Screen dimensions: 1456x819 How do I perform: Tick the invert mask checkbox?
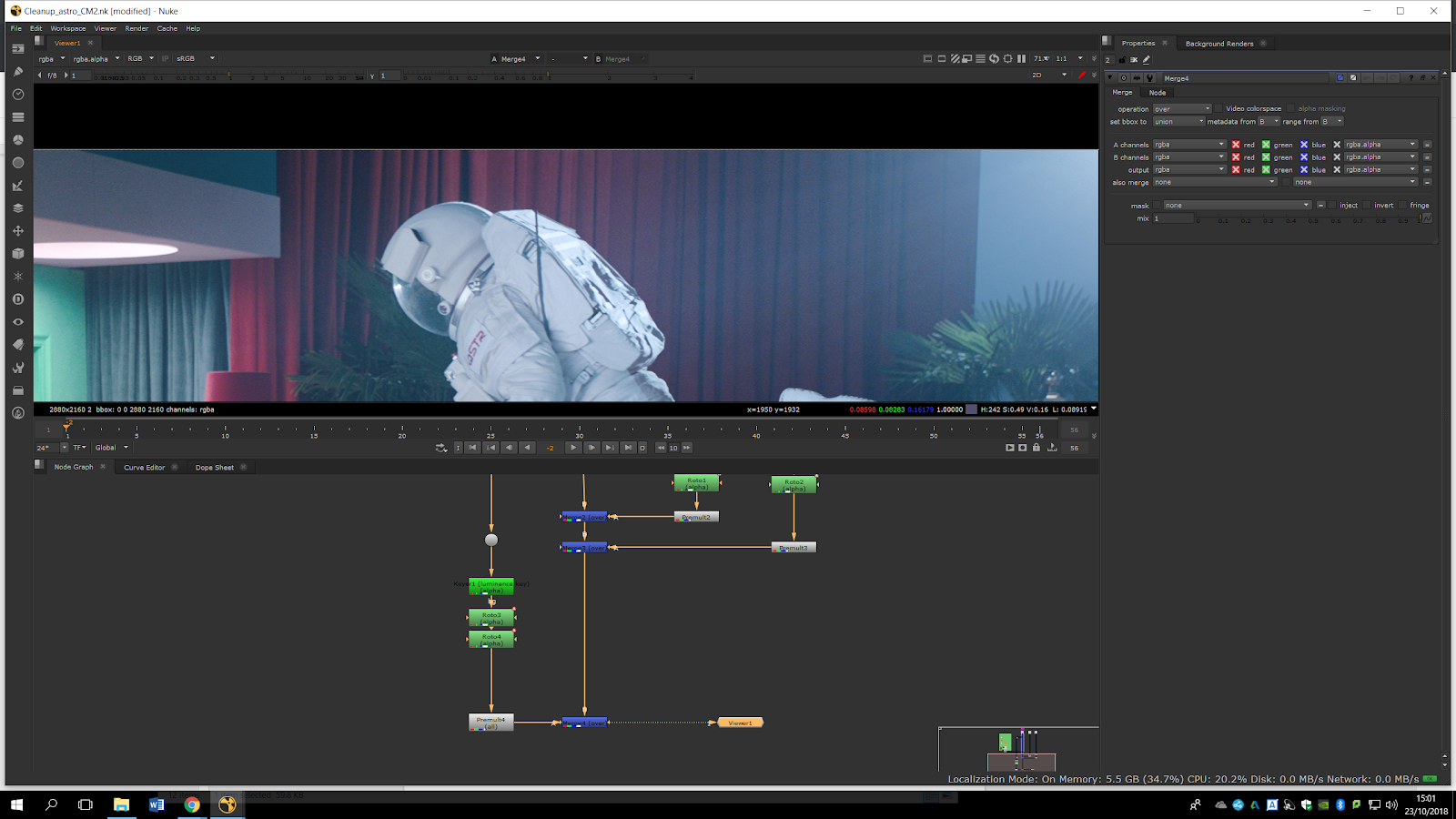click(1367, 206)
